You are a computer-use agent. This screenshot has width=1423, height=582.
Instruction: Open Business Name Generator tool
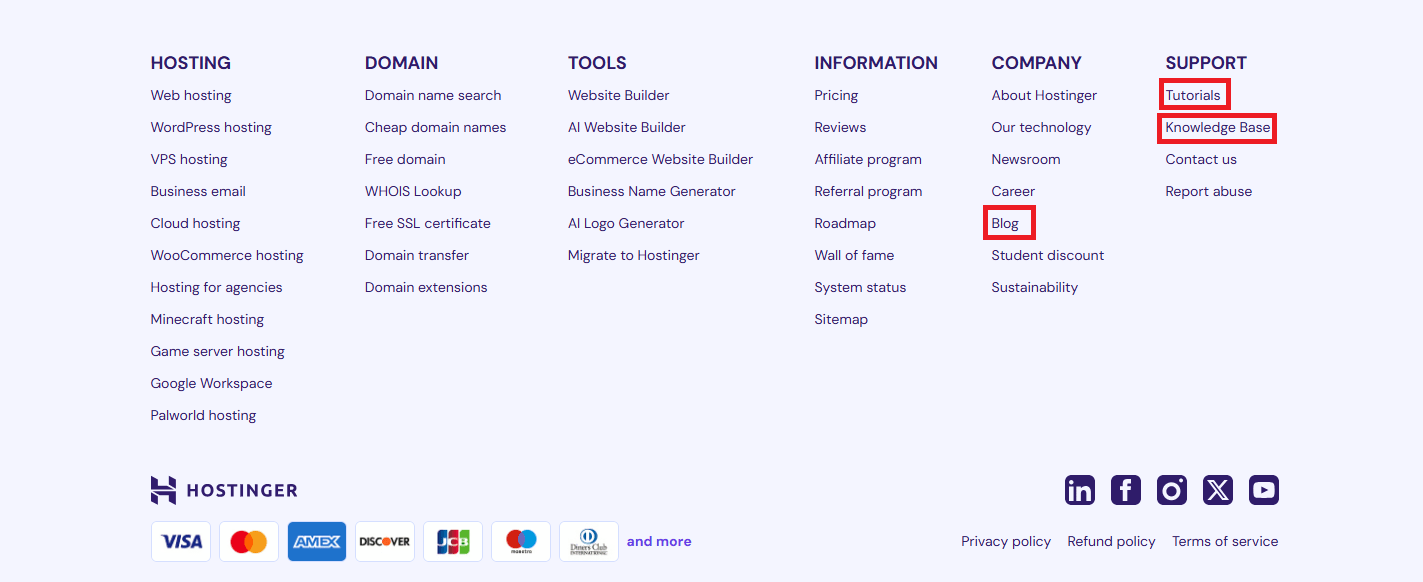pos(652,191)
